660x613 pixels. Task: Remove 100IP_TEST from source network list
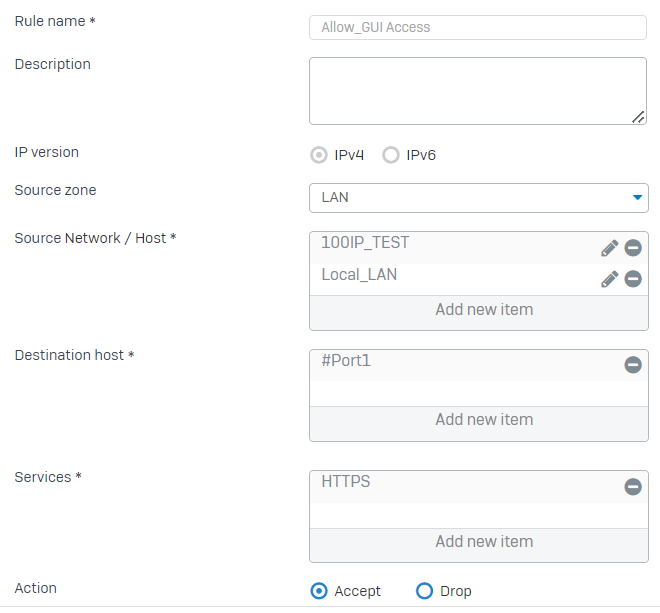click(x=633, y=248)
